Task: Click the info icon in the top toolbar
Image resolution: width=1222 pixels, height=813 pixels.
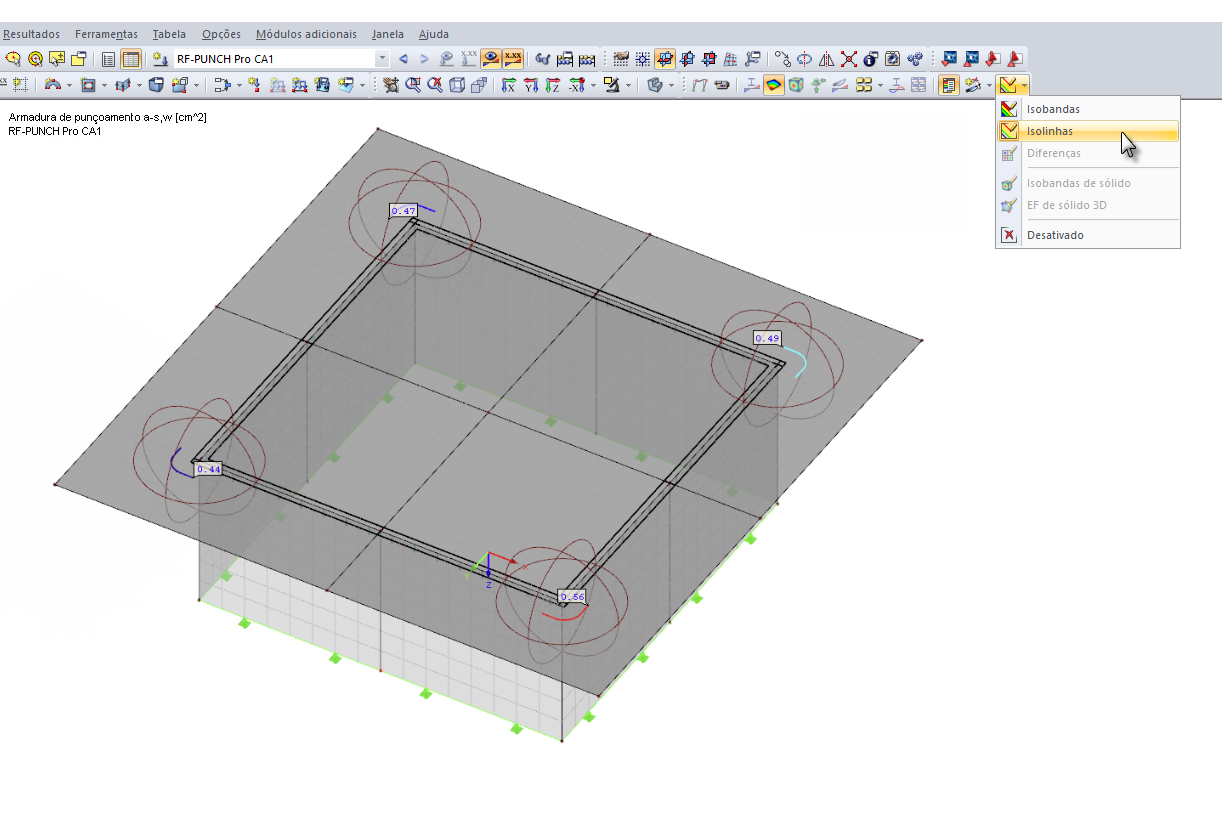Action: click(870, 59)
